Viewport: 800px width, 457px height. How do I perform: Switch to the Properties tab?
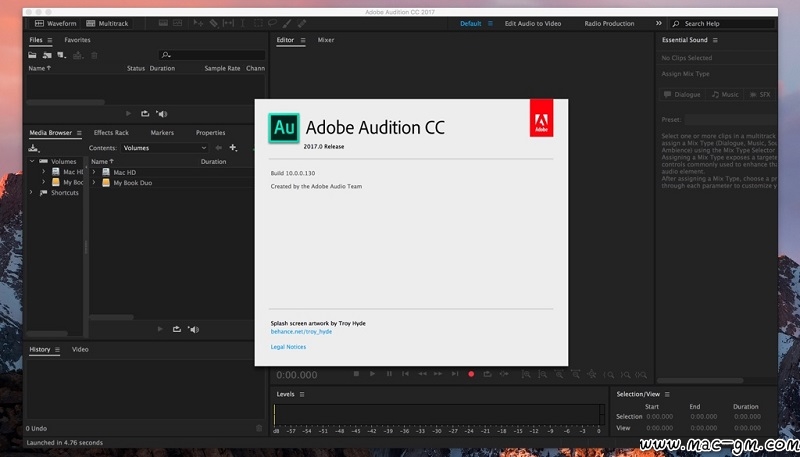point(211,133)
